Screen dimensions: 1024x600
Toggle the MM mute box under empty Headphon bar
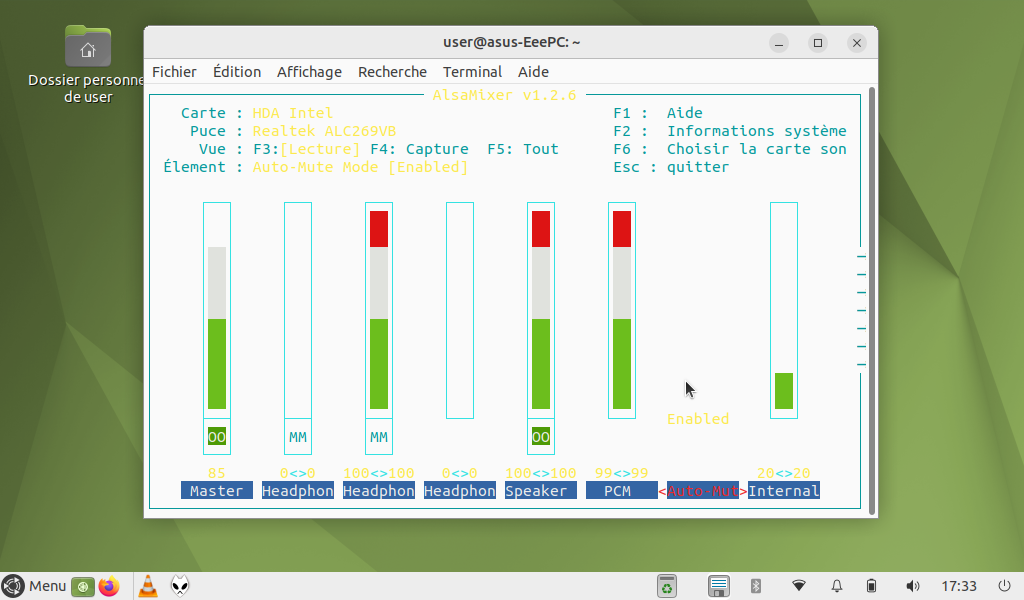click(298, 437)
